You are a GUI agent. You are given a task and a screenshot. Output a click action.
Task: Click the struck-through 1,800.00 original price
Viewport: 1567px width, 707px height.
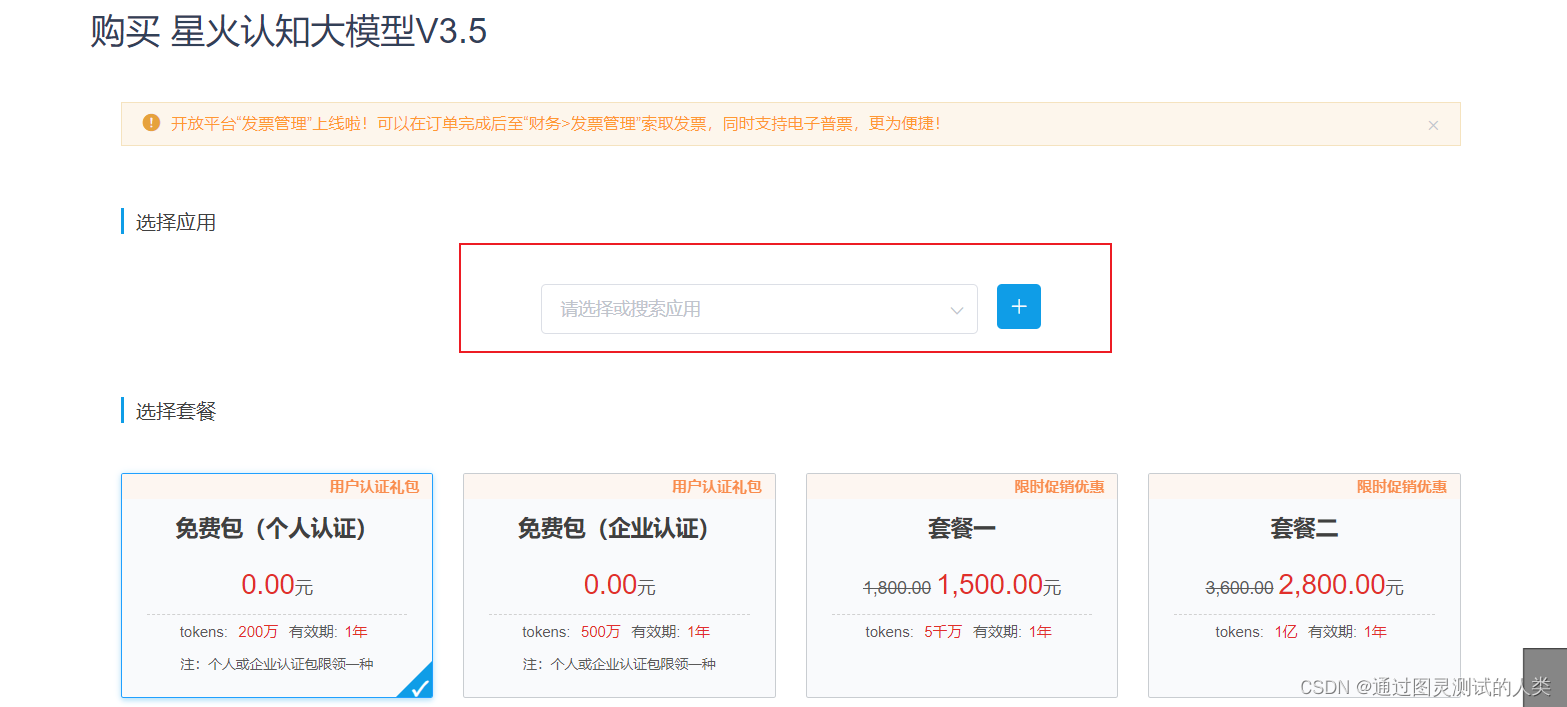click(897, 588)
